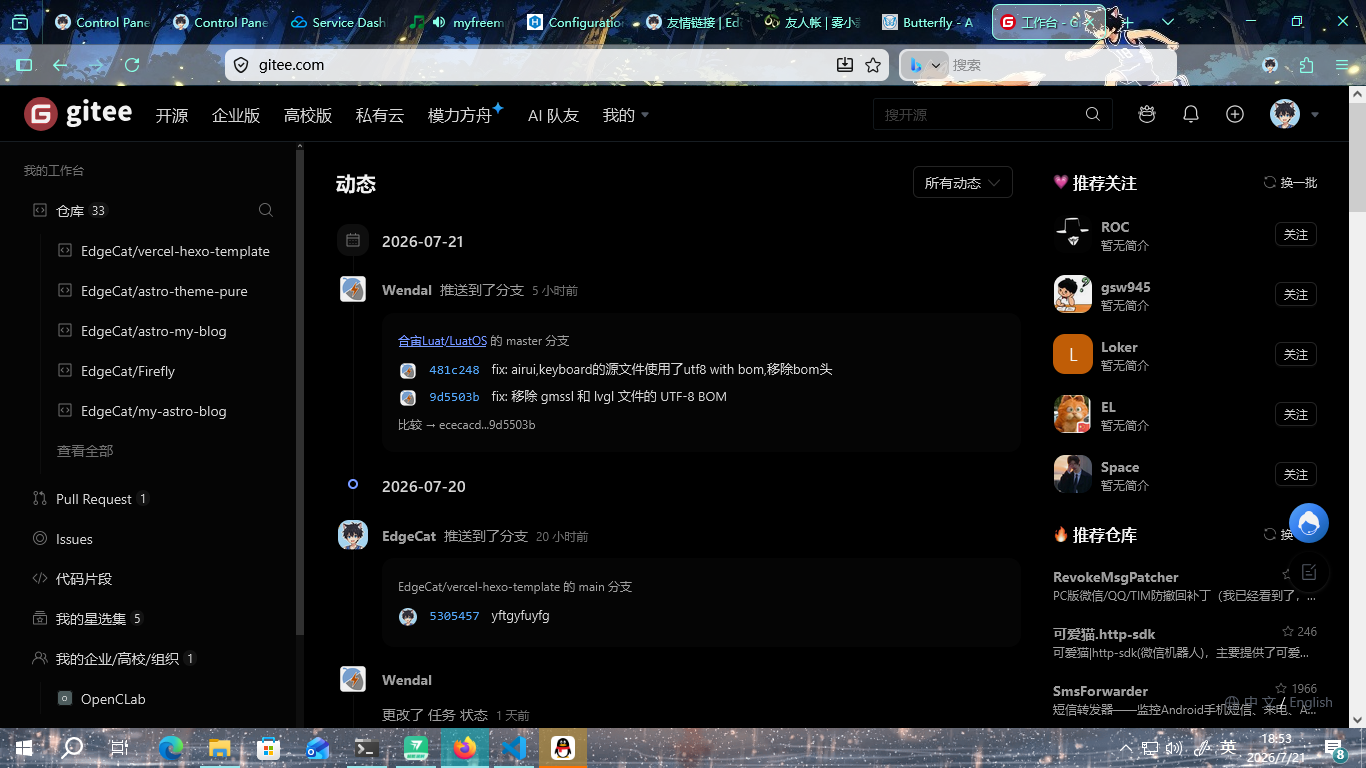Screen dimensions: 1366x768
Task: Click the floating feedback note icon
Action: pyautogui.click(x=1309, y=572)
